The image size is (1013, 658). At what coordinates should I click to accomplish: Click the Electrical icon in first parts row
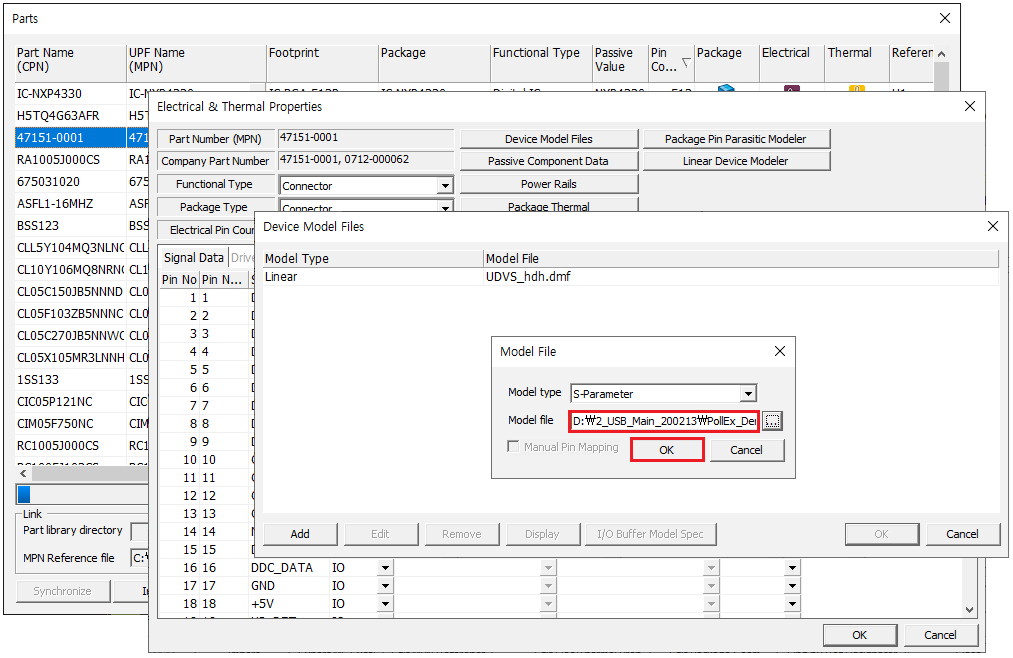[791, 88]
